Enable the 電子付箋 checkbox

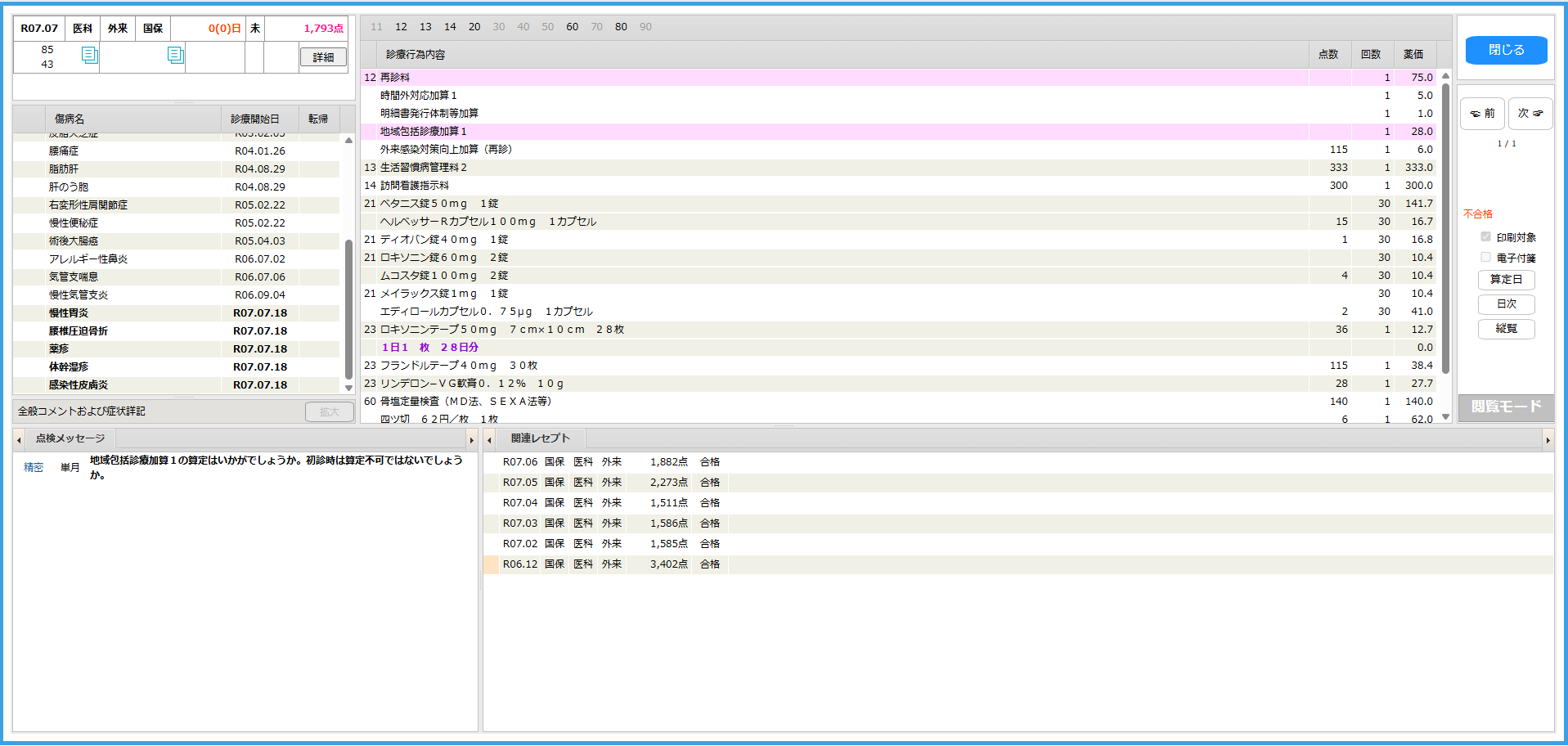tap(1485, 258)
